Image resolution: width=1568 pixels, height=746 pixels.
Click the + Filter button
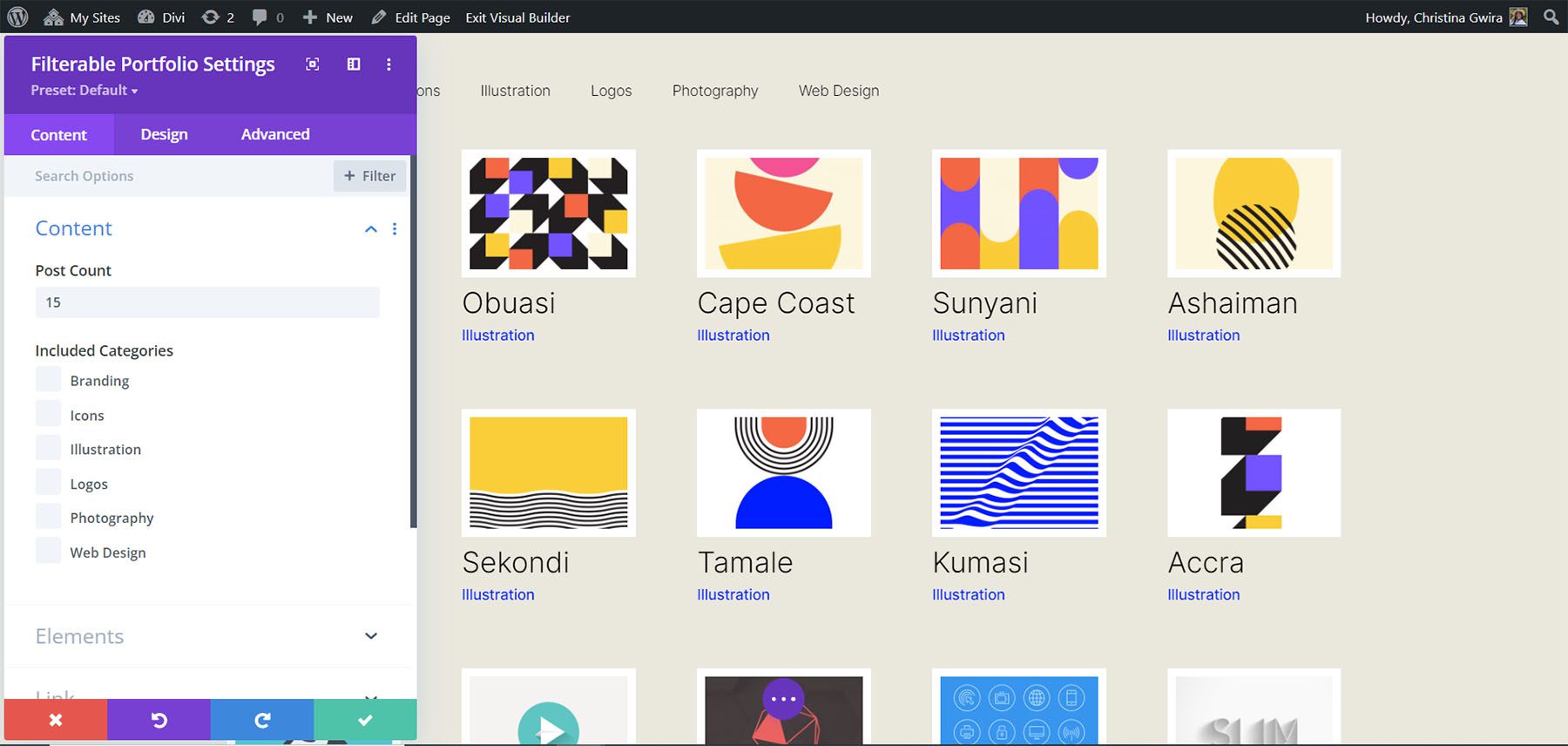pyautogui.click(x=369, y=176)
